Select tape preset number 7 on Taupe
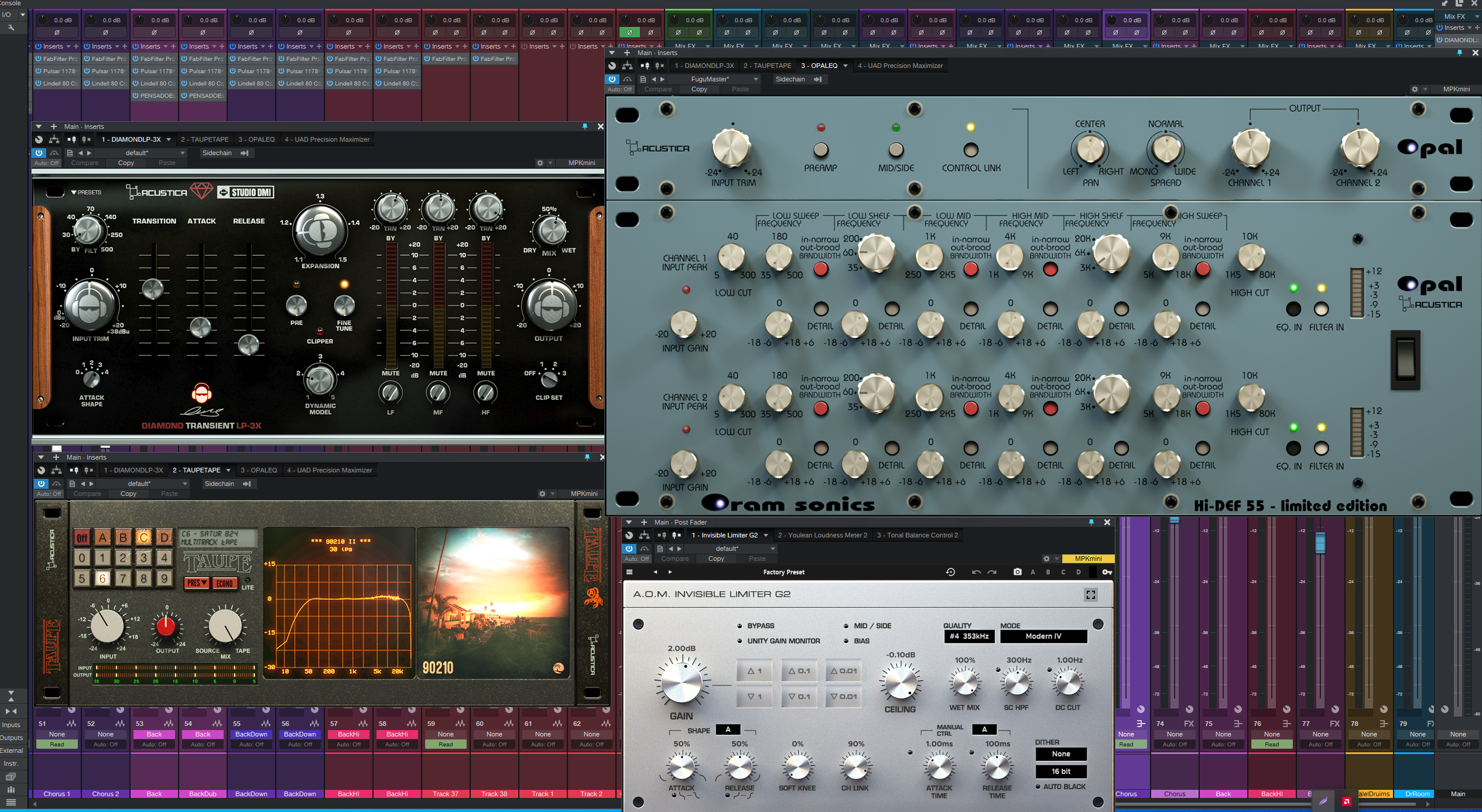Image resolution: width=1482 pixels, height=812 pixels. [x=123, y=578]
